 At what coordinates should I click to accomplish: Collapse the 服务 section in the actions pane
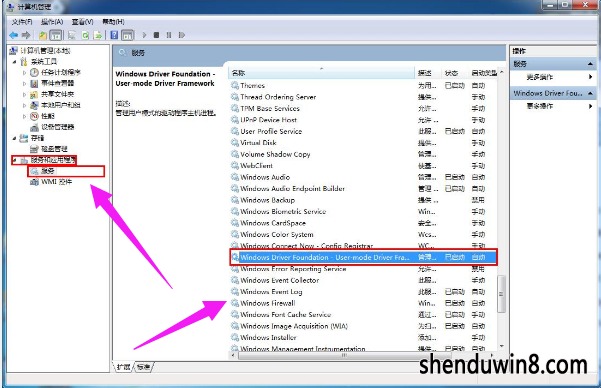tap(590, 64)
